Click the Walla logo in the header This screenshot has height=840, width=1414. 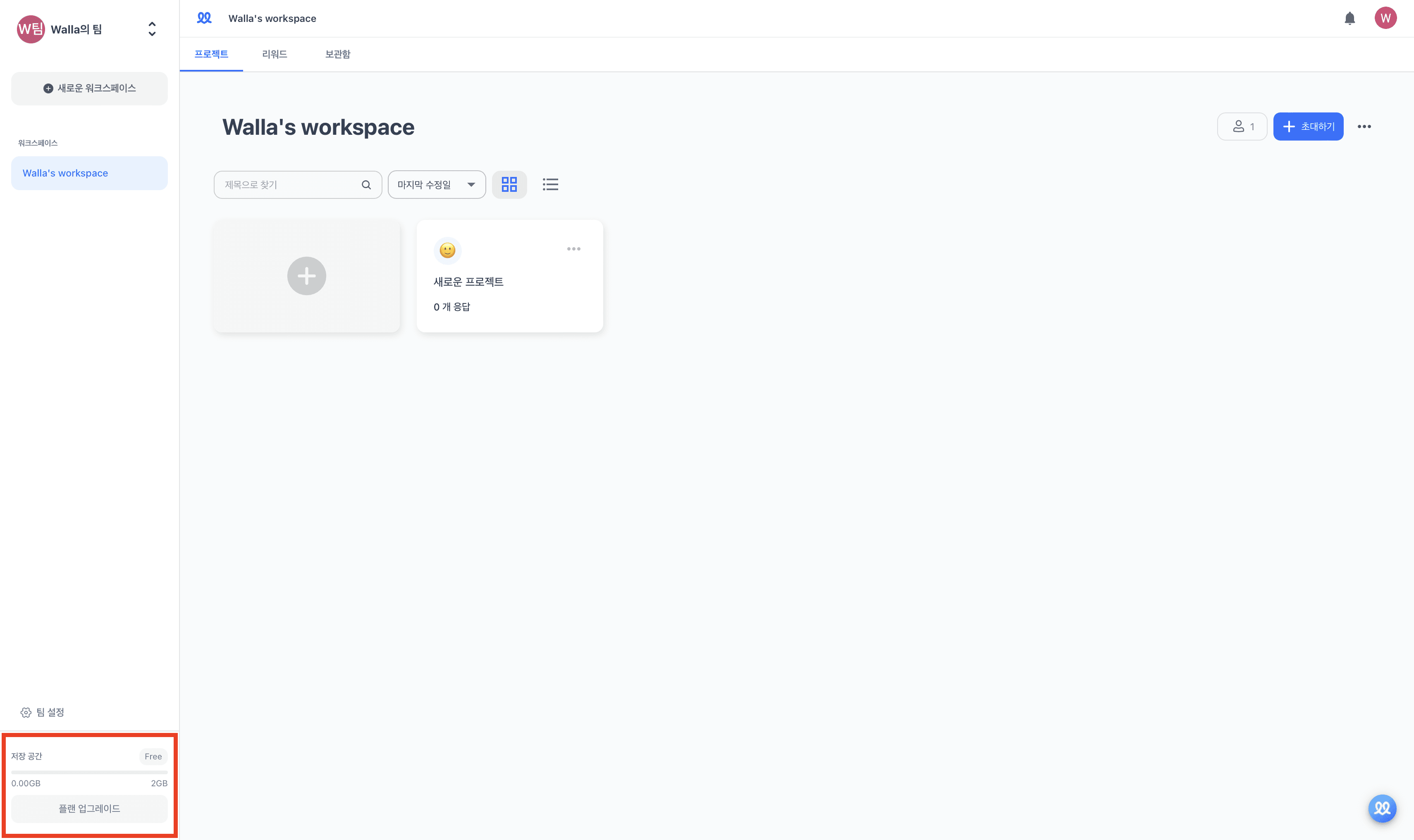click(204, 18)
